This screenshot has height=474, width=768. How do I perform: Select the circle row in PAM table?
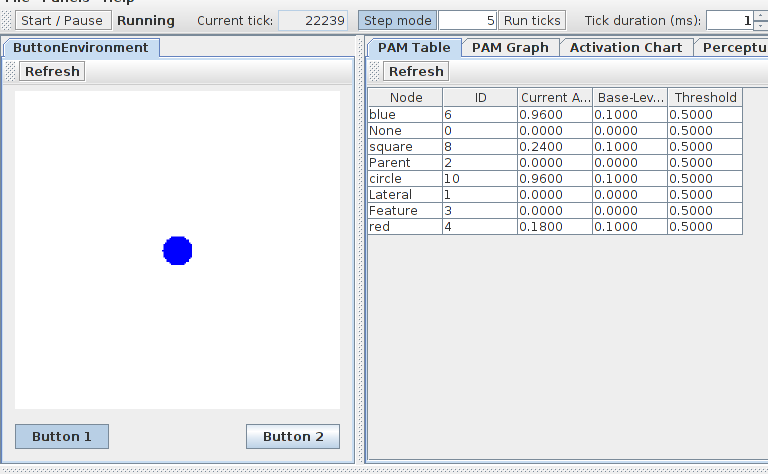coord(405,178)
